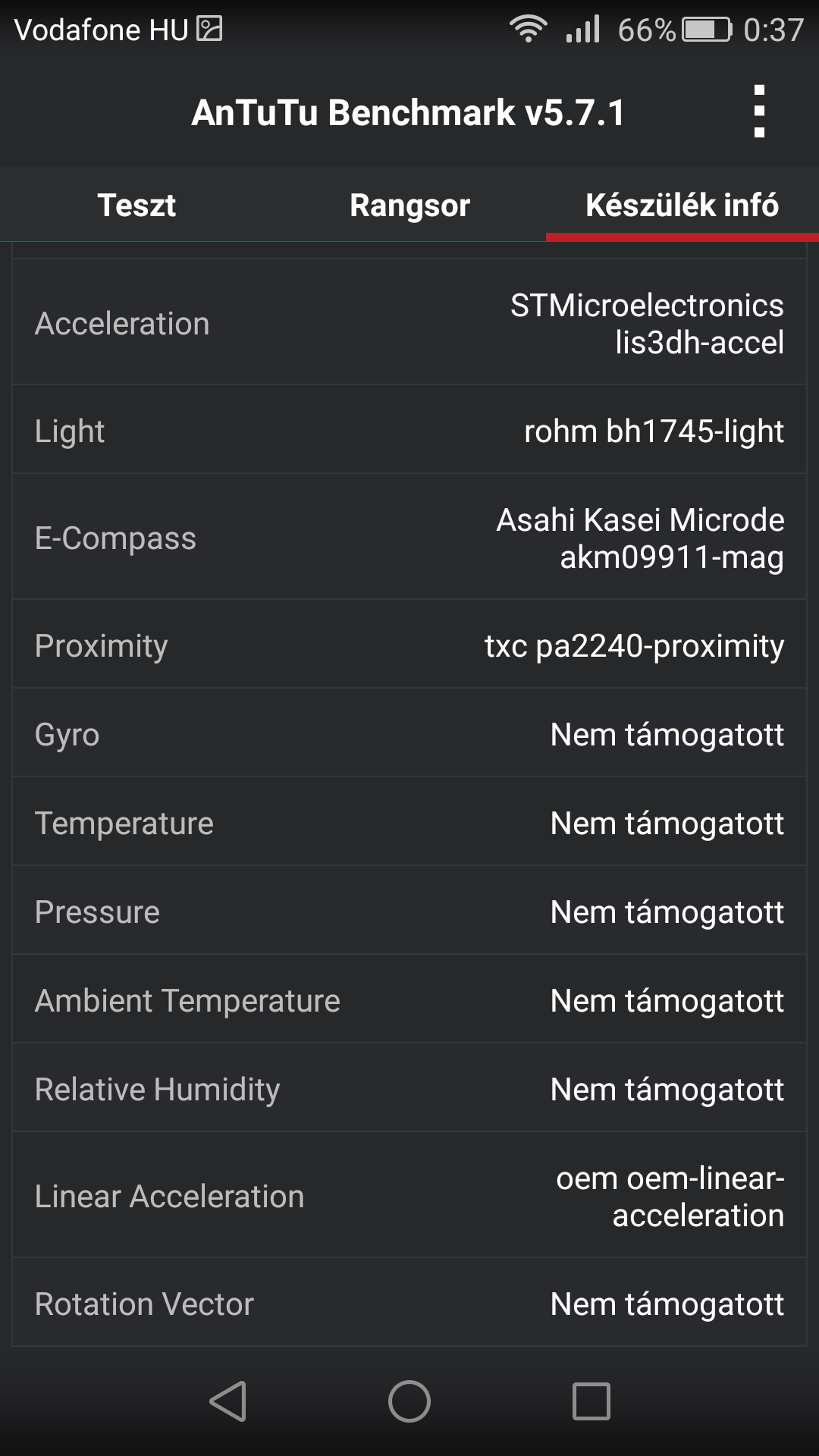Screen dimensions: 819x1456
Task: Select the Rotation Vector row
Action: [409, 1304]
